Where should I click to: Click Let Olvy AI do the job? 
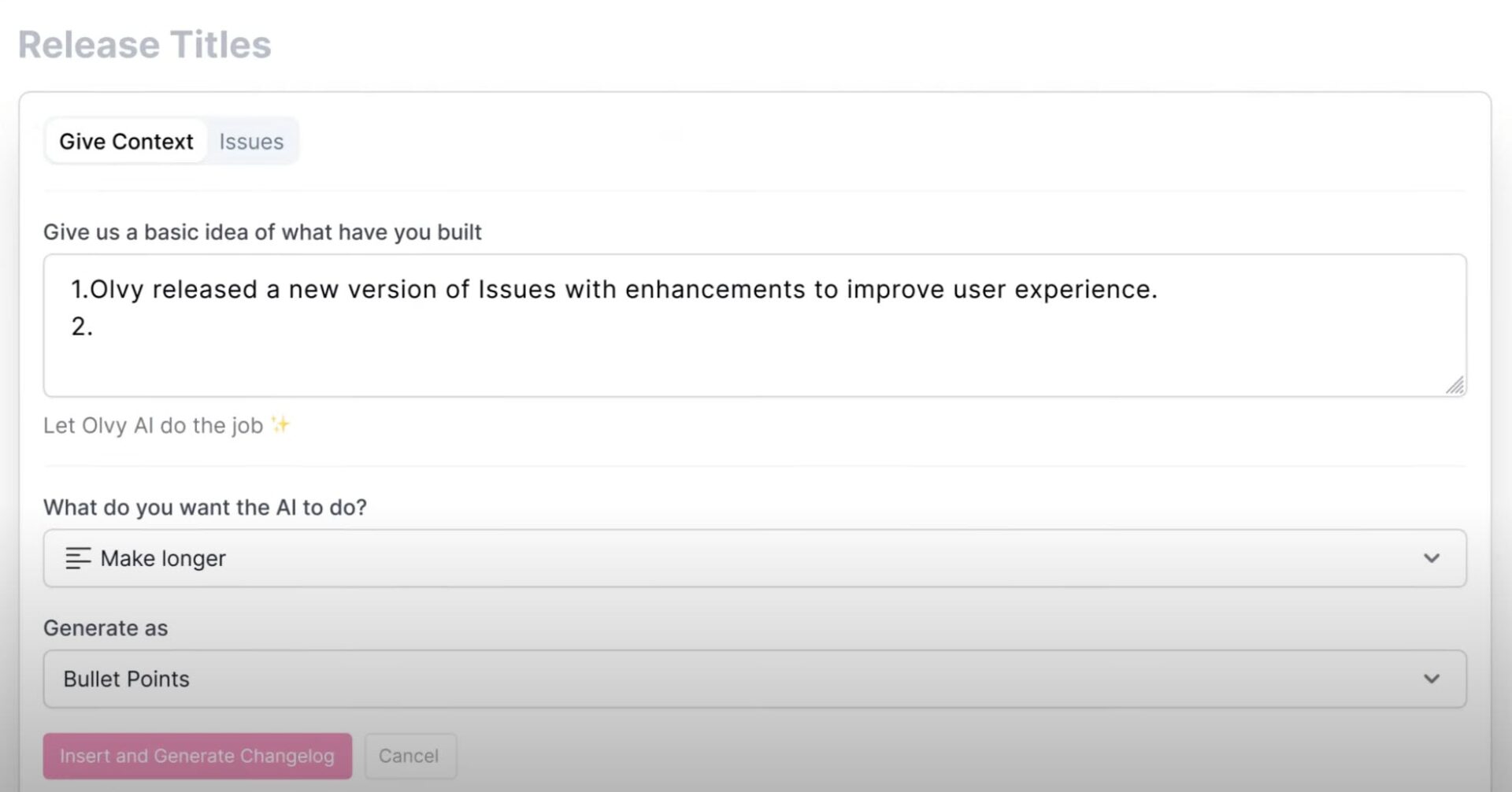[153, 425]
